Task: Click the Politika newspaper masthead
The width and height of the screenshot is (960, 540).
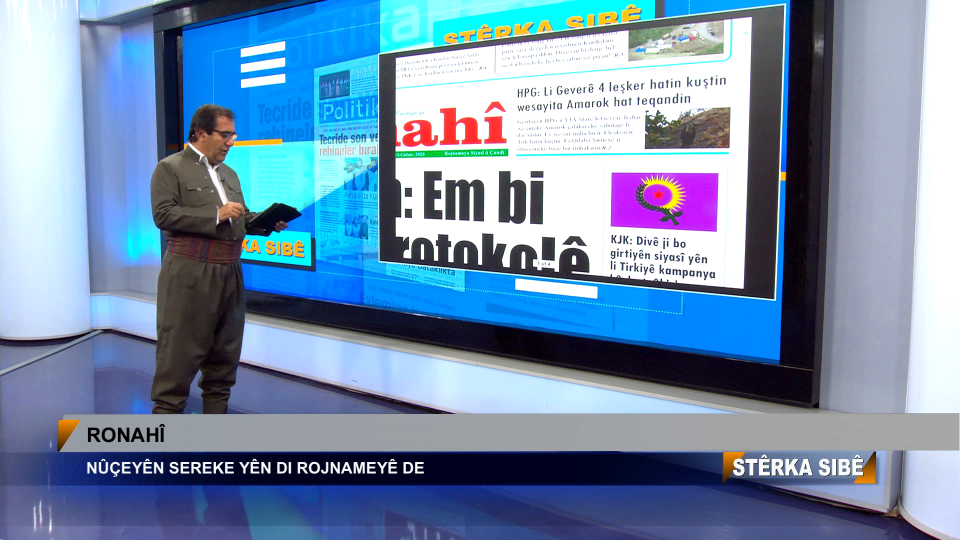Action: (x=350, y=111)
